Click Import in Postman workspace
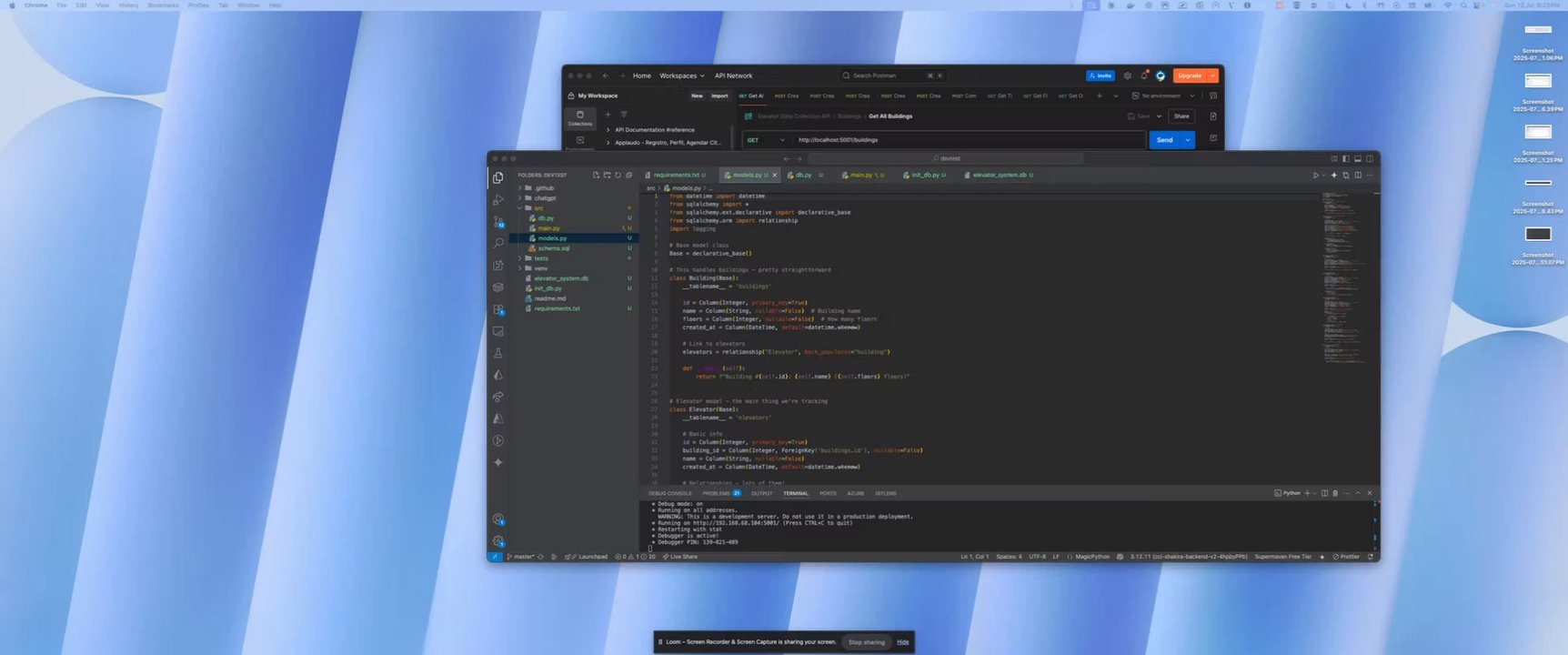Screen dimensions: 1568x655 pos(719,96)
